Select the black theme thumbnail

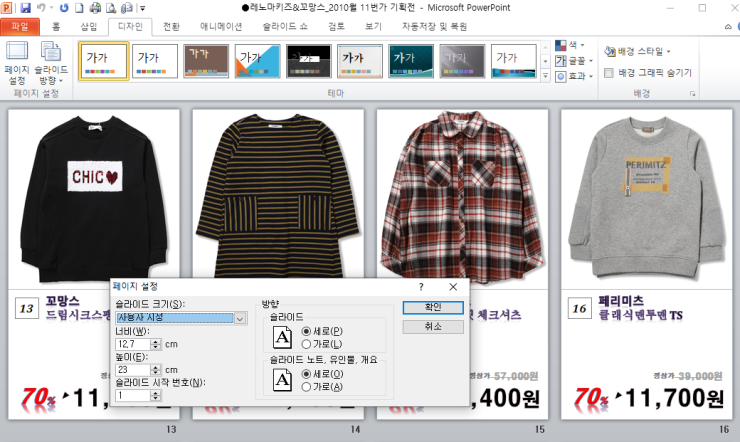309,61
